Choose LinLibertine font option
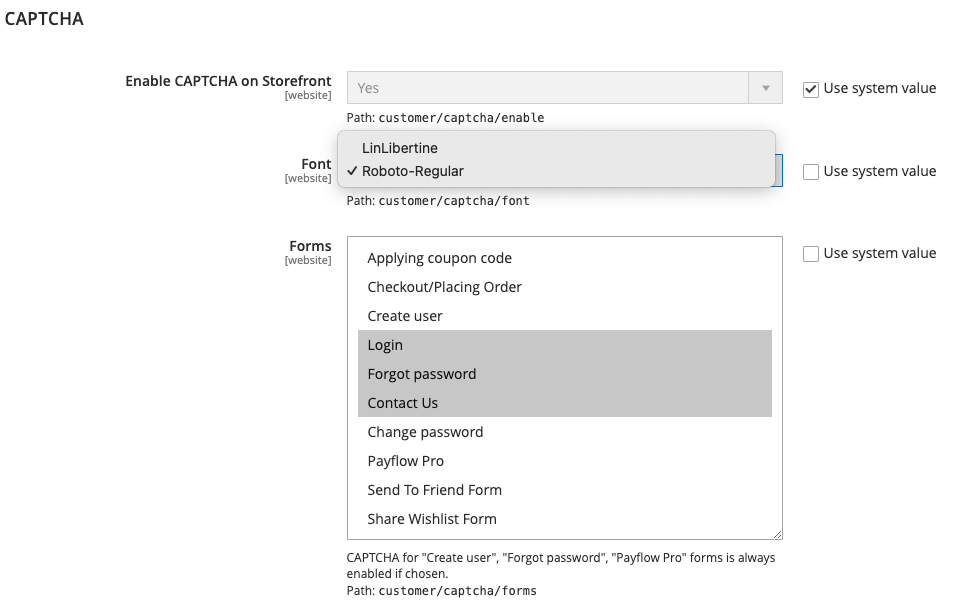The width and height of the screenshot is (957, 610). pos(556,148)
